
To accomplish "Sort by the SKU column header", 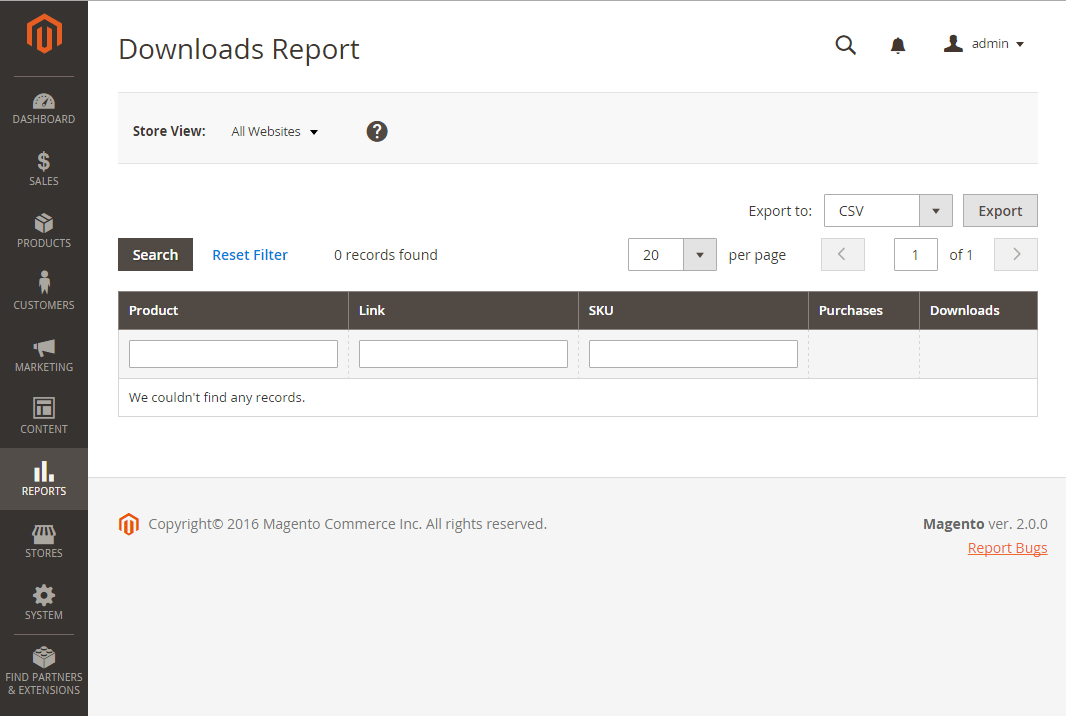I will coord(602,310).
